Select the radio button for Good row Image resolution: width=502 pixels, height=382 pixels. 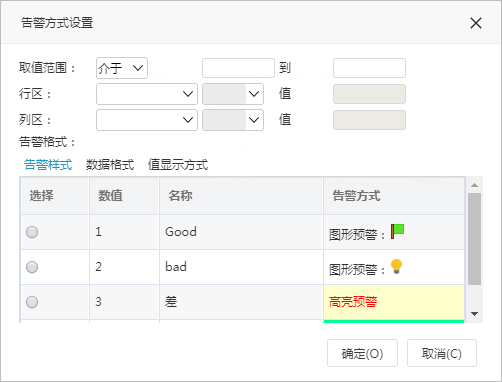[x=32, y=232]
